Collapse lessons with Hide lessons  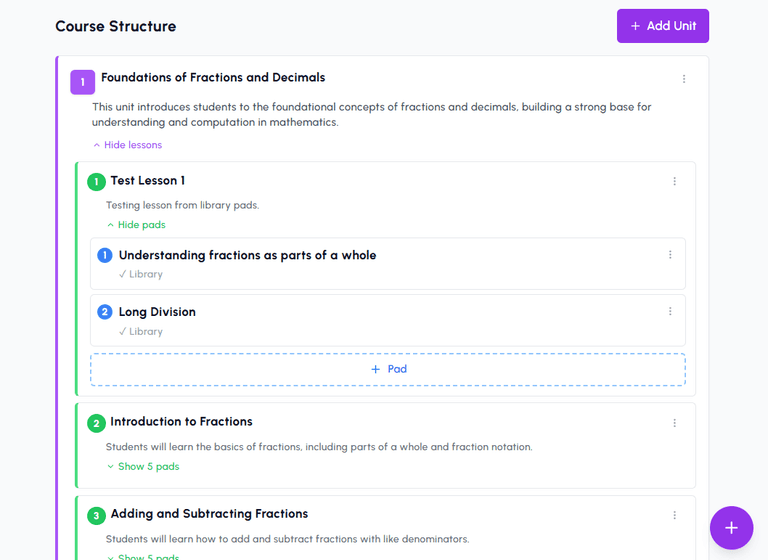127,145
